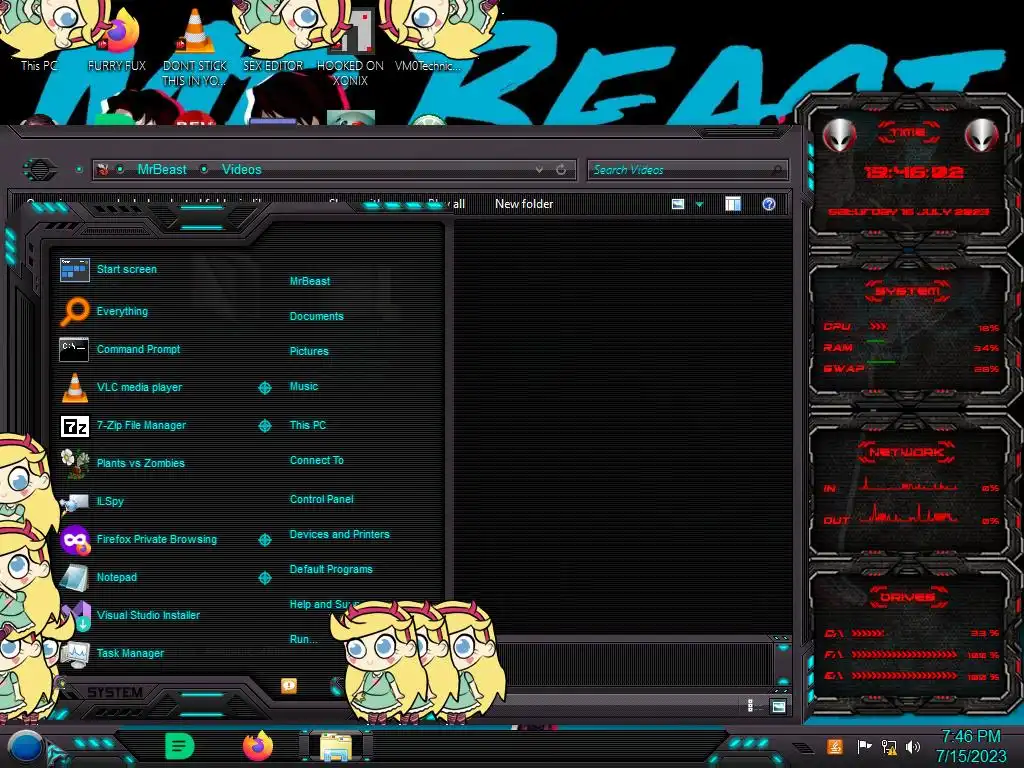Open volume control in system tray
Viewport: 1024px width, 768px height.
pyautogui.click(x=913, y=746)
